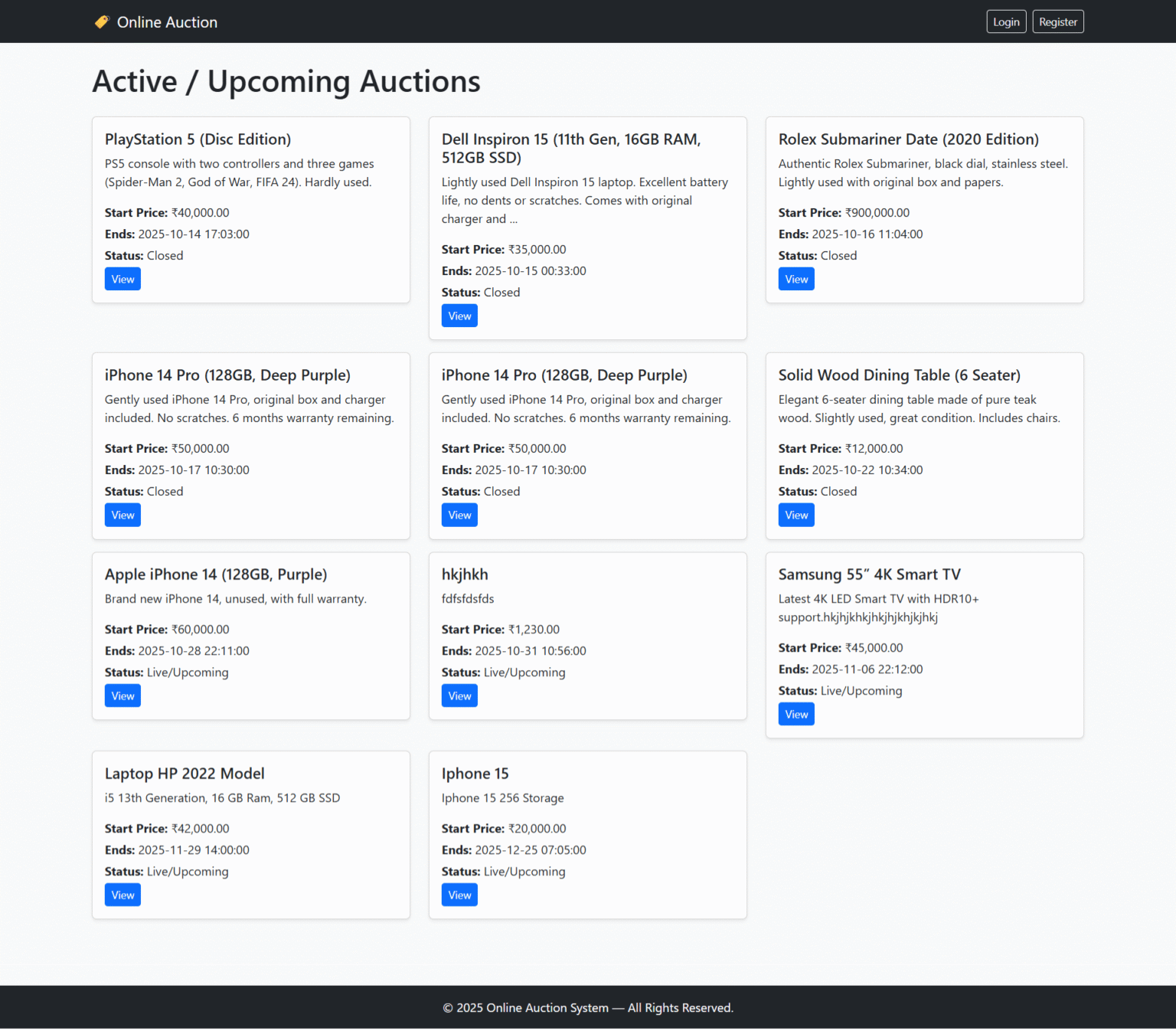Click the Rolex Submariner Date title
1176x1031 pixels.
909,139
